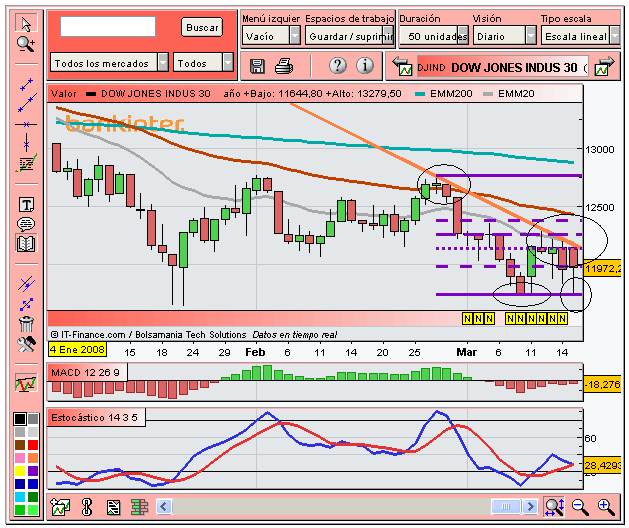Click the trash bin delete tool
This screenshot has width=629, height=528.
coord(26,323)
